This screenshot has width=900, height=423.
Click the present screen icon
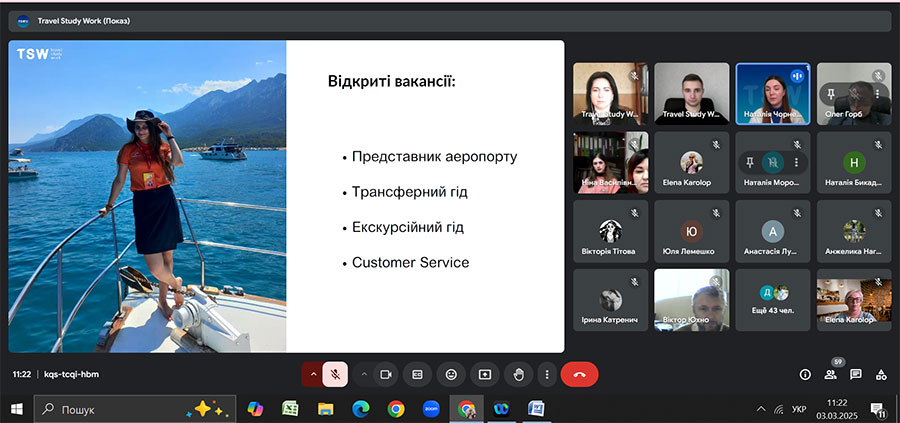(485, 374)
